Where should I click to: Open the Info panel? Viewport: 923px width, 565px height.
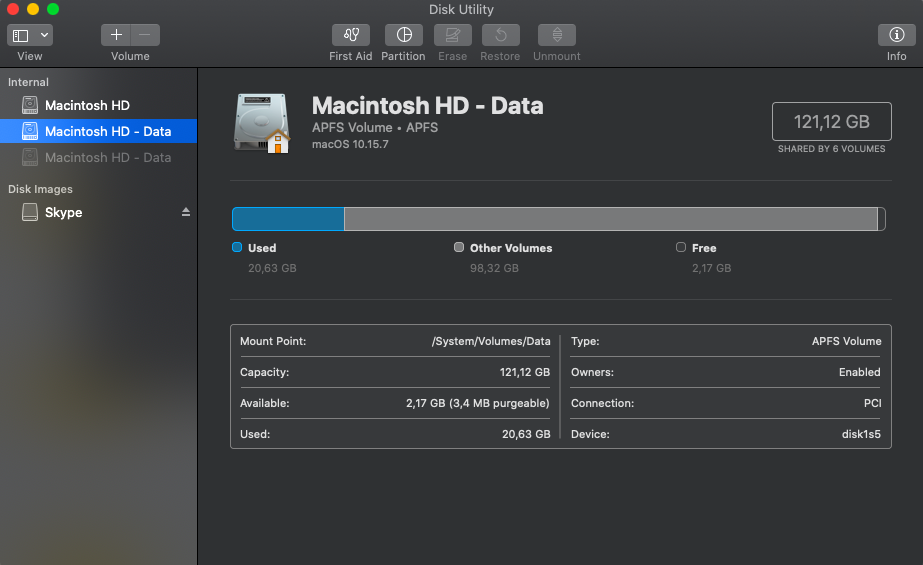click(896, 35)
